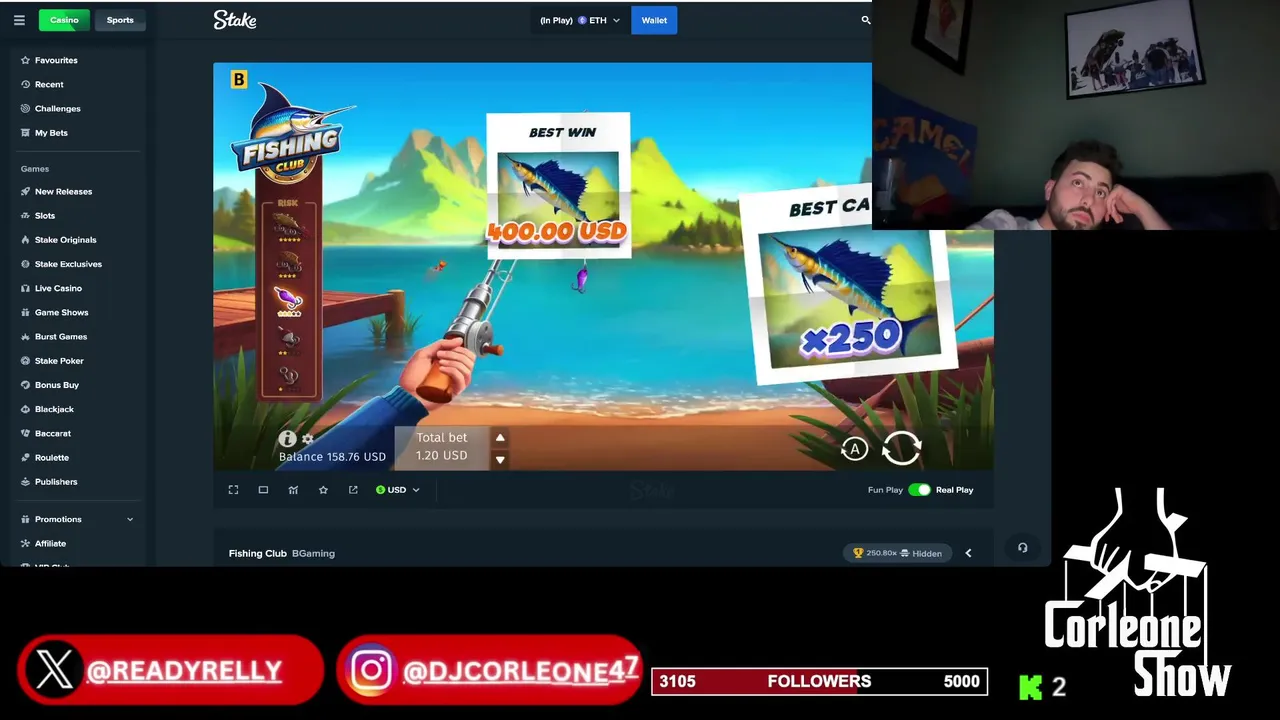Click the Total bet field
The width and height of the screenshot is (1280, 720).
442,447
